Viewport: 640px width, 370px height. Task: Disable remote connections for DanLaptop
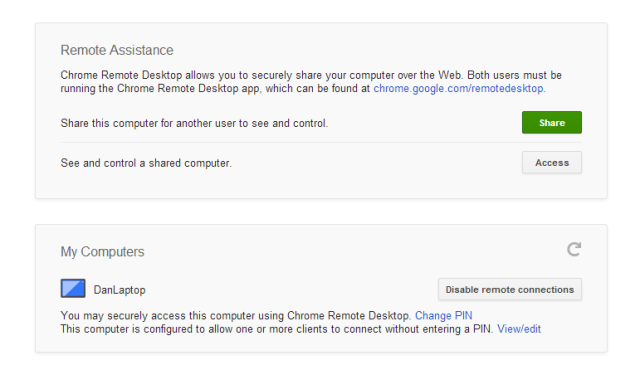point(510,290)
